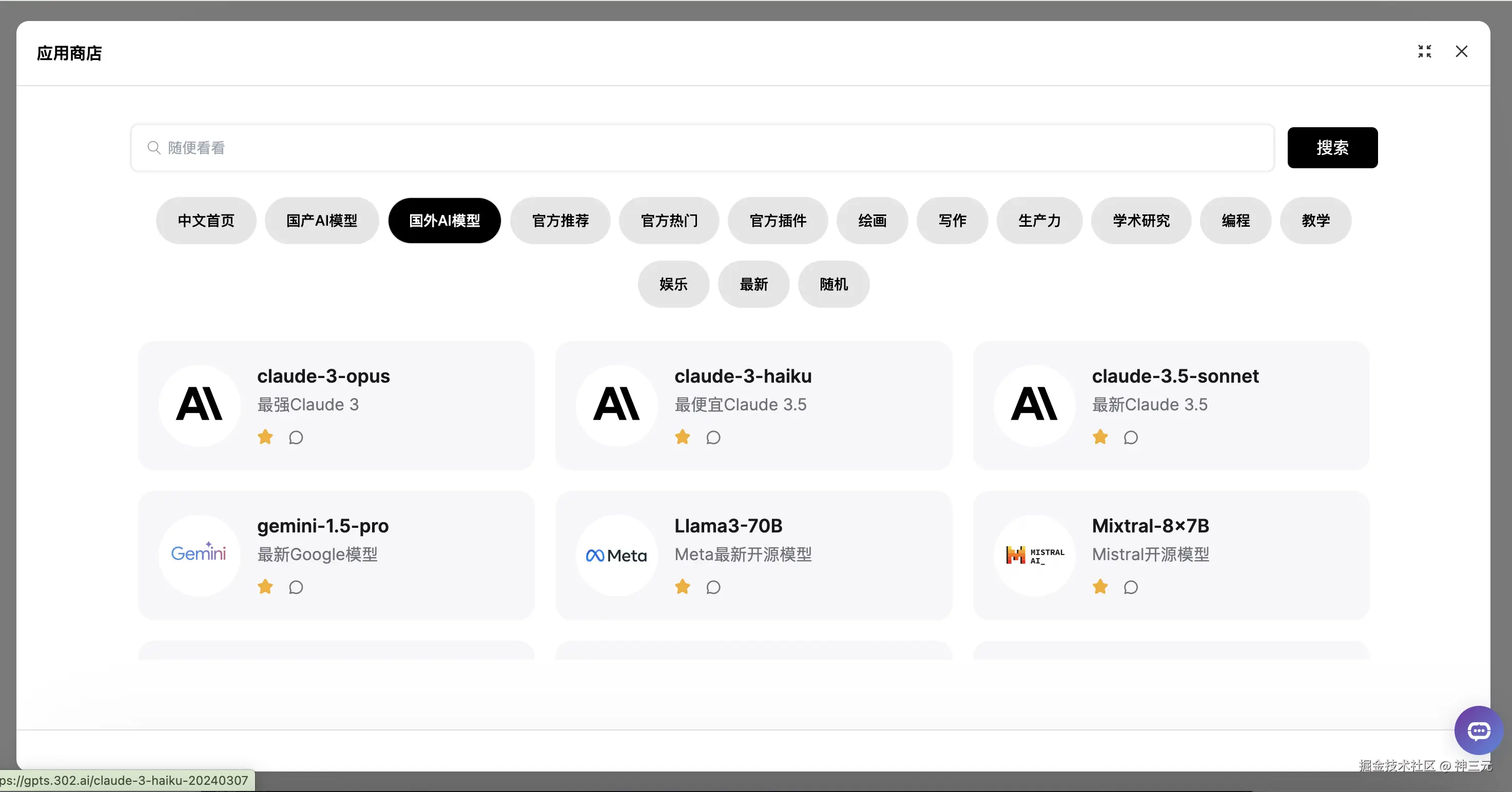Switch to 国产AI模型 category tab
Image resolution: width=1512 pixels, height=792 pixels.
point(322,221)
